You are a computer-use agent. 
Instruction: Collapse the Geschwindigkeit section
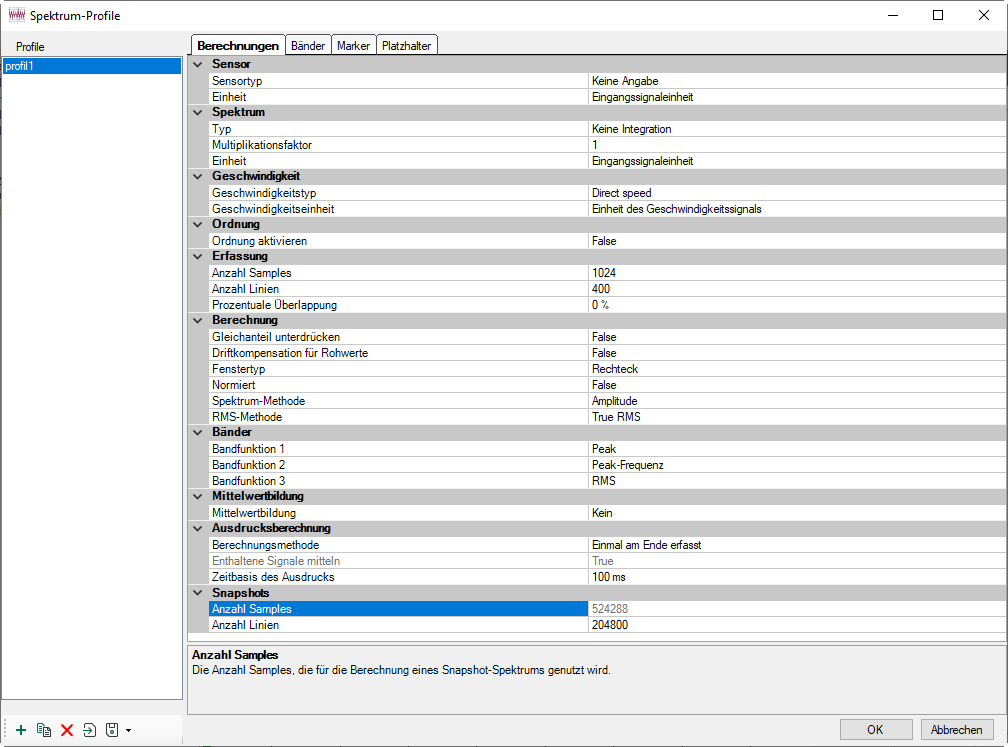pos(198,176)
